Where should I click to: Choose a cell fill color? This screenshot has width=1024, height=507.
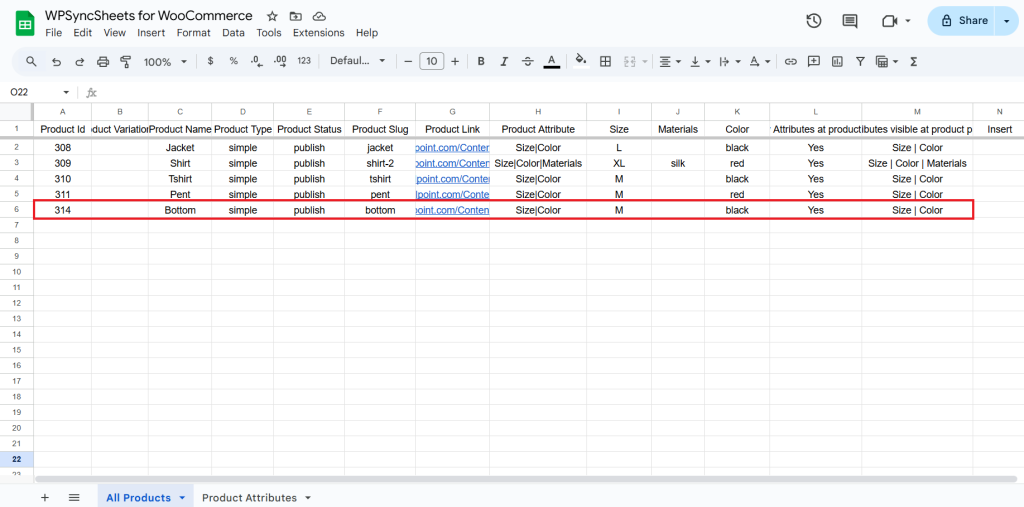coord(581,61)
